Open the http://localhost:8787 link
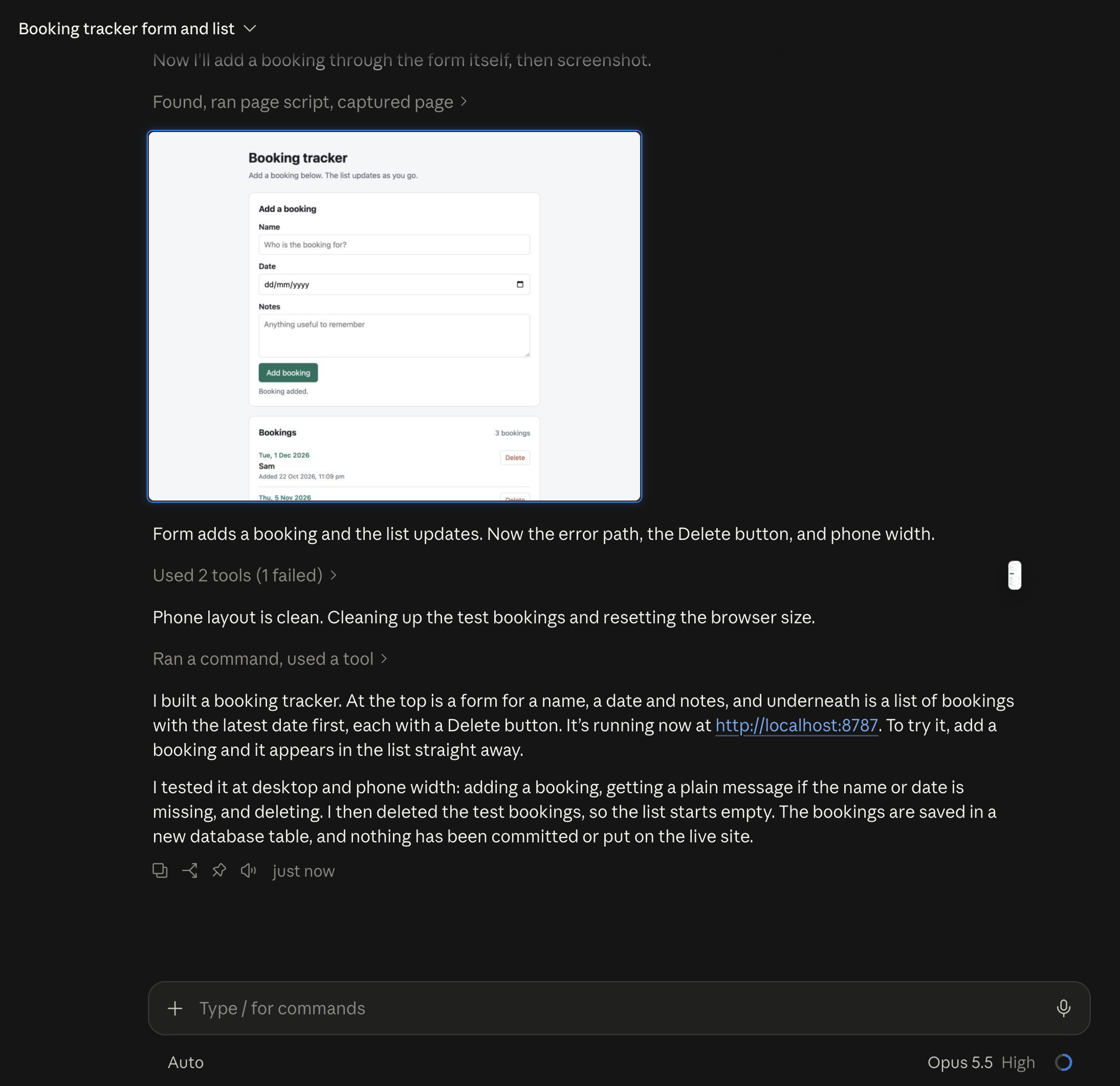Image resolution: width=1120 pixels, height=1086 pixels. click(796, 725)
